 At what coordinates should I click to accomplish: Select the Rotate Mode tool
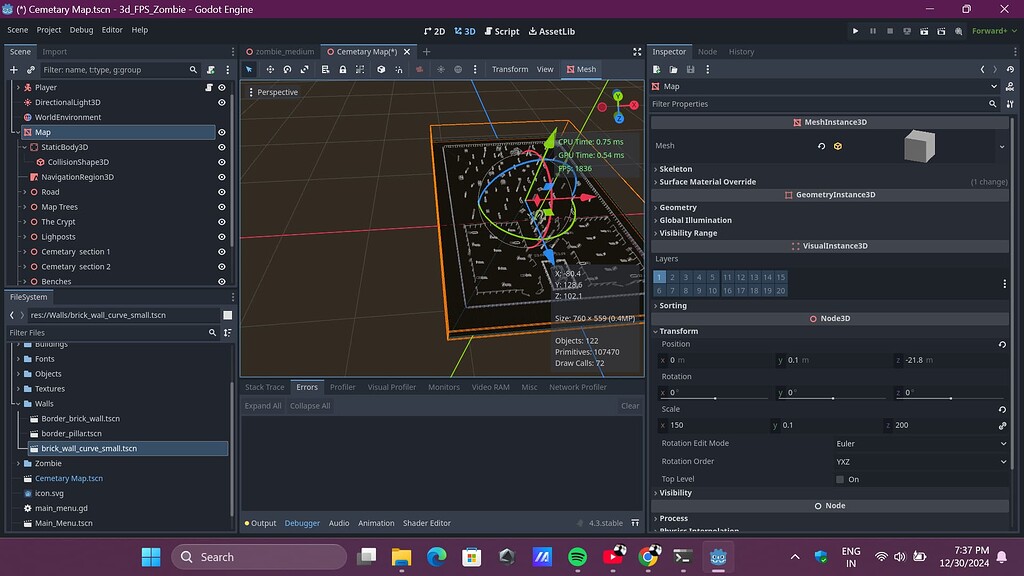[287, 69]
